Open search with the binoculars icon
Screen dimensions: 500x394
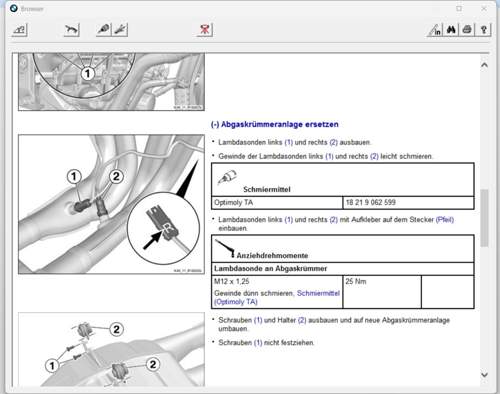click(451, 30)
